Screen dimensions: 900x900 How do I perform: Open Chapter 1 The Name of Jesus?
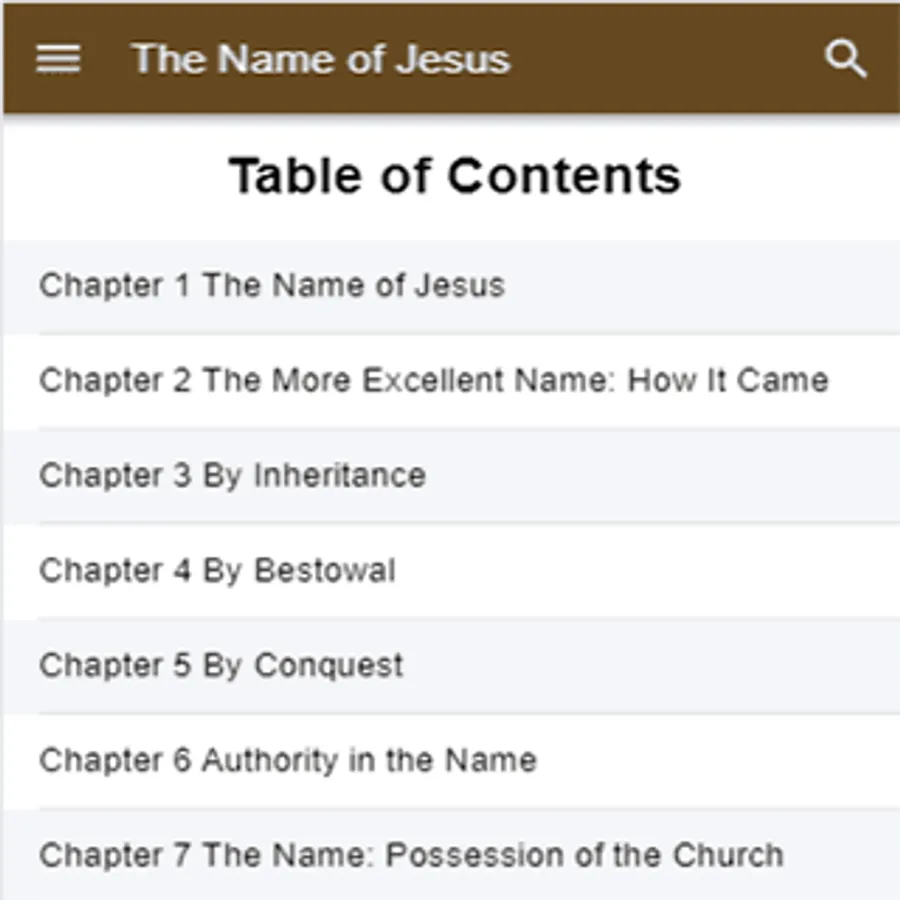(x=271, y=286)
